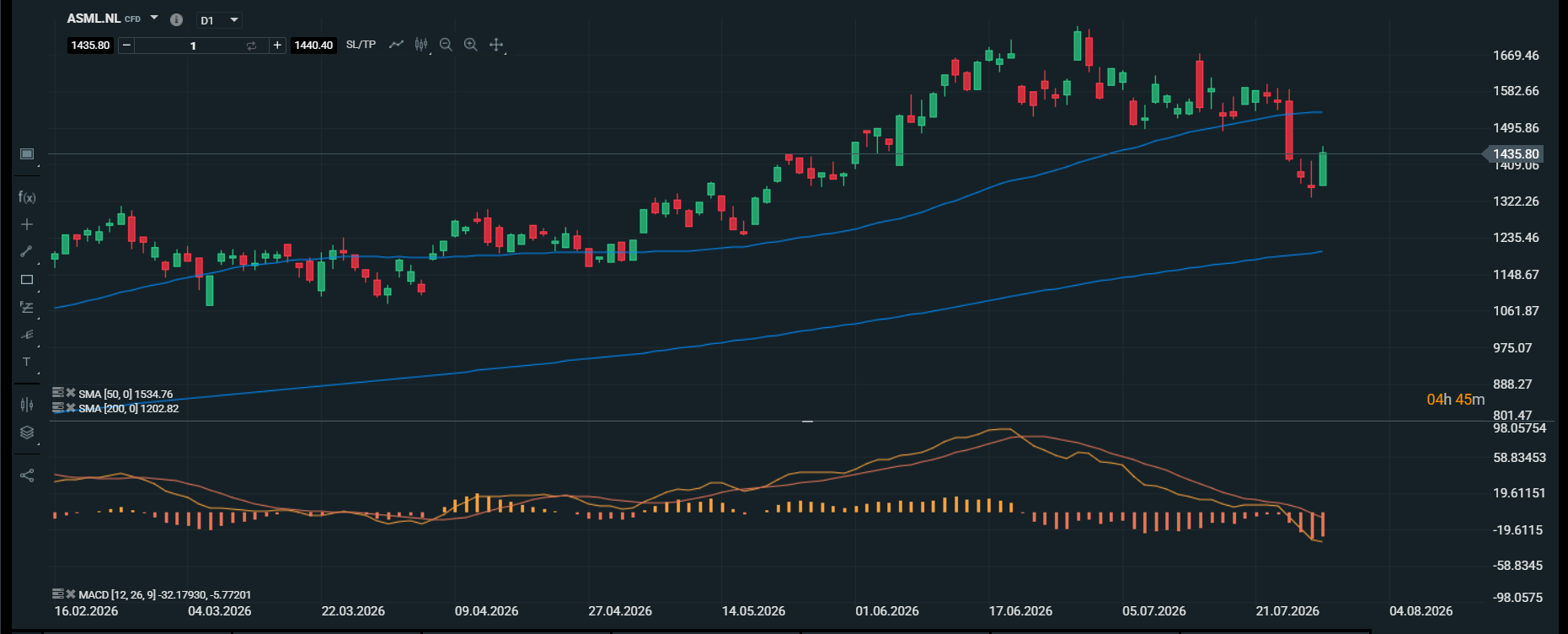1568x634 pixels.
Task: Click the SL/TP button
Action: (x=361, y=45)
